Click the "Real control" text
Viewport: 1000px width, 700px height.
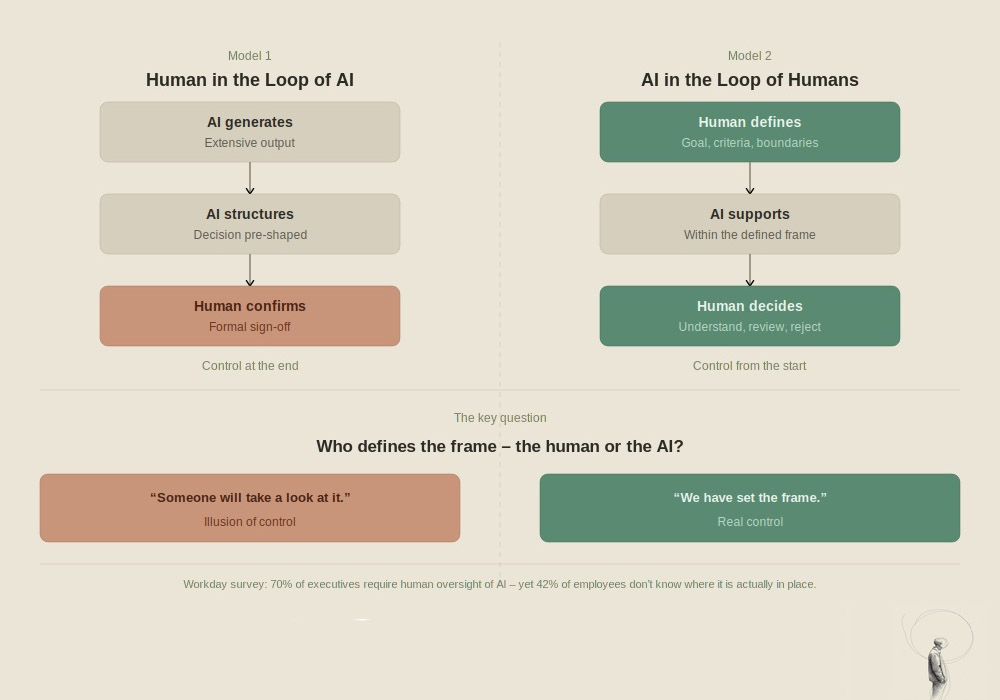click(750, 522)
